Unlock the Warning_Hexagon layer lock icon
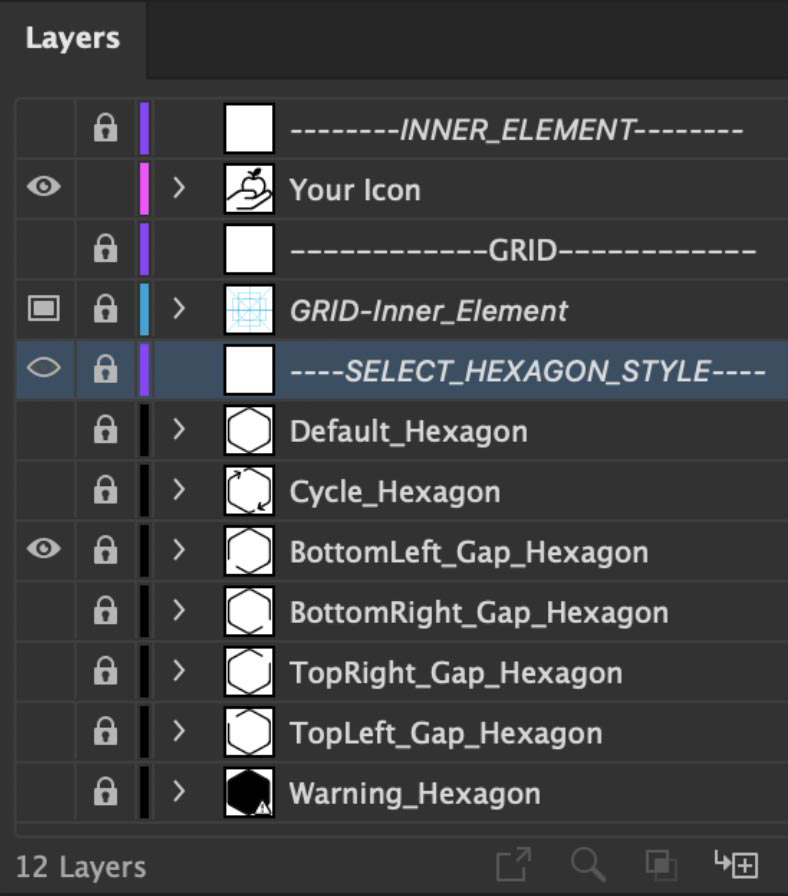 [106, 791]
